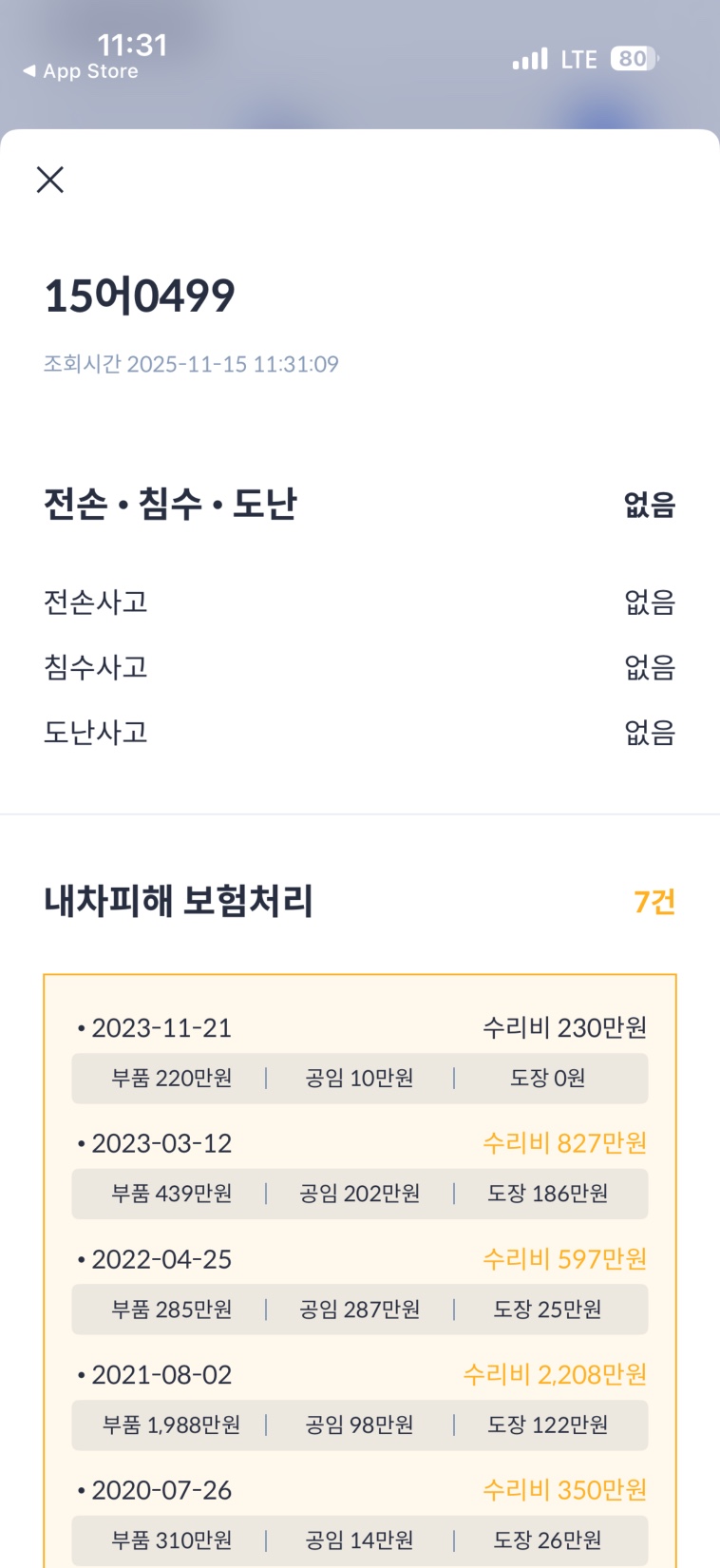Tap the status bar clock 11:31
Image resolution: width=720 pixels, height=1568 pixels.
(132, 45)
